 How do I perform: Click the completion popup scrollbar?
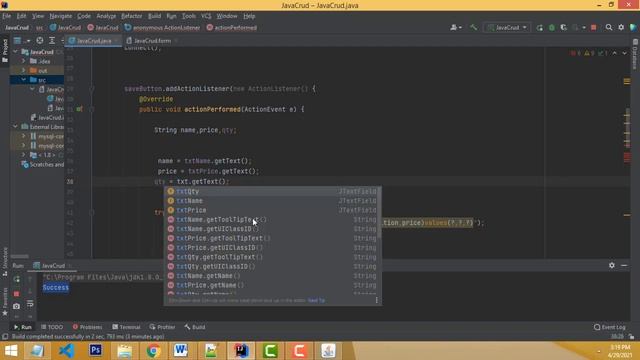[380, 212]
